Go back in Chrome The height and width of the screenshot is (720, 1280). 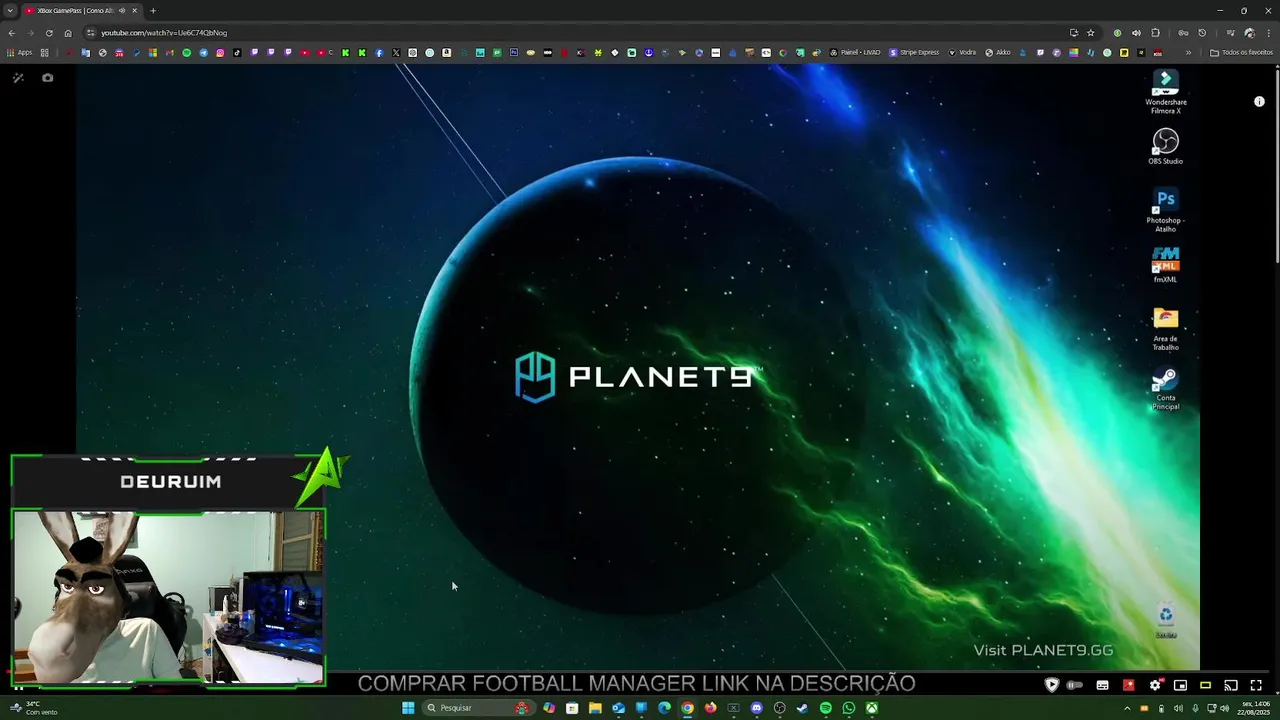(x=11, y=32)
